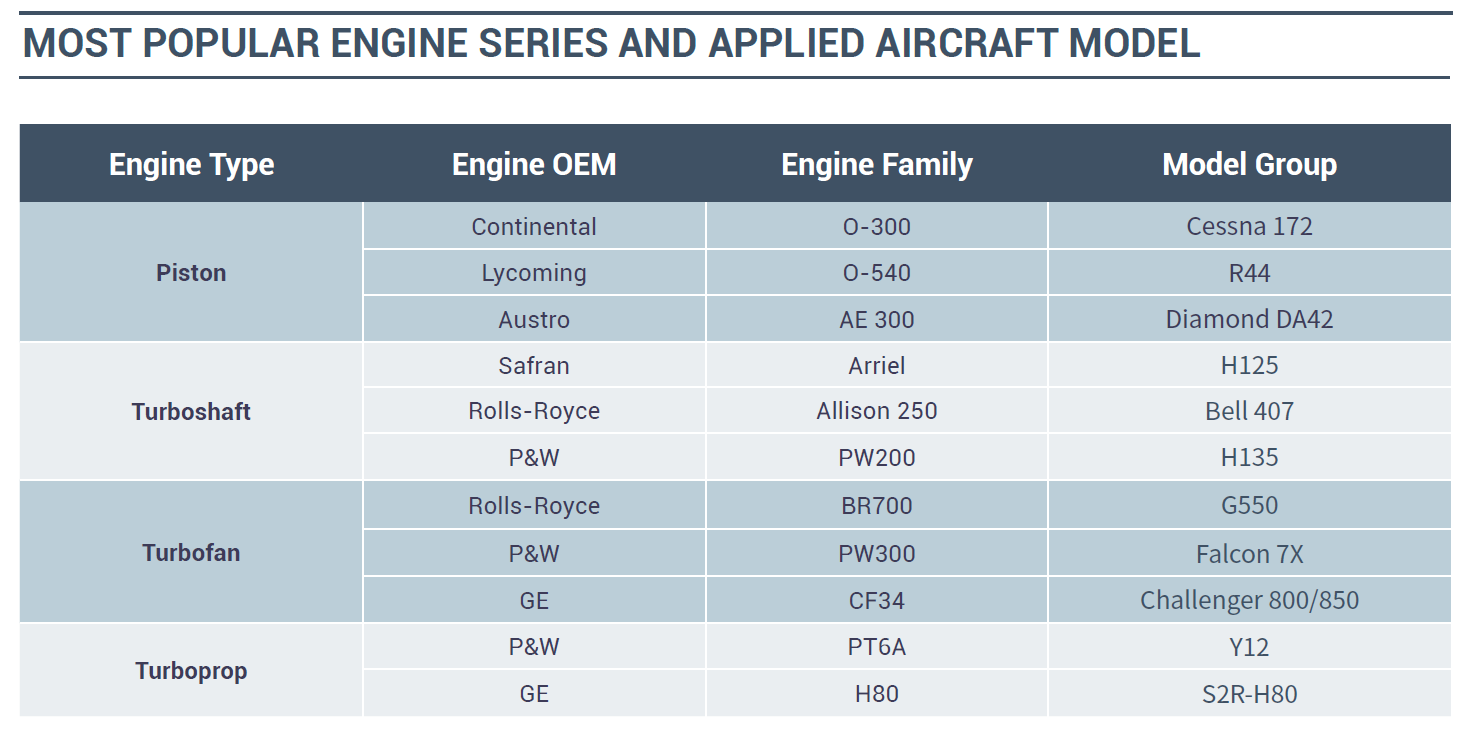Click the Engine Type column header
1473x733 pixels.
click(191, 164)
